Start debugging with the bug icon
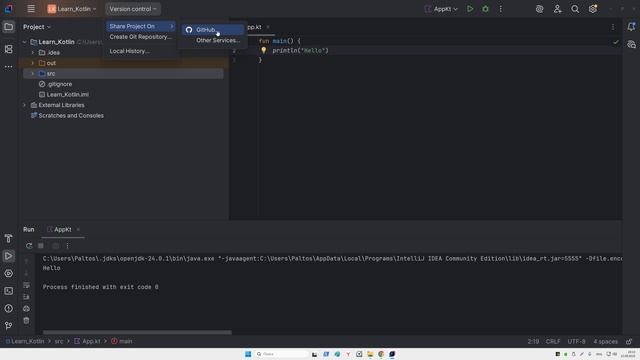This screenshot has height=360, width=640. 485,9
